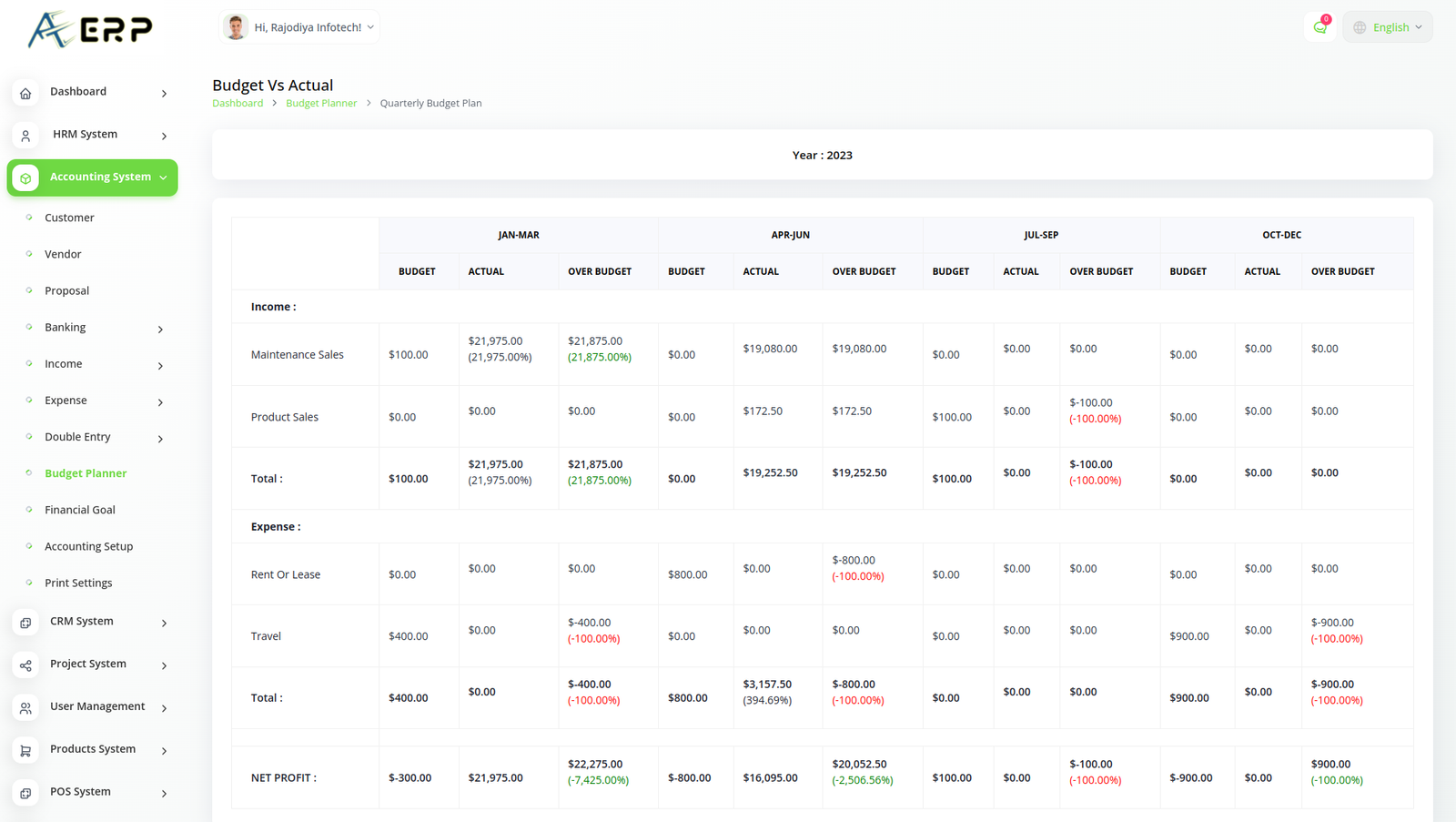Go to the Print Settings page
The image size is (1456, 822).
(78, 583)
